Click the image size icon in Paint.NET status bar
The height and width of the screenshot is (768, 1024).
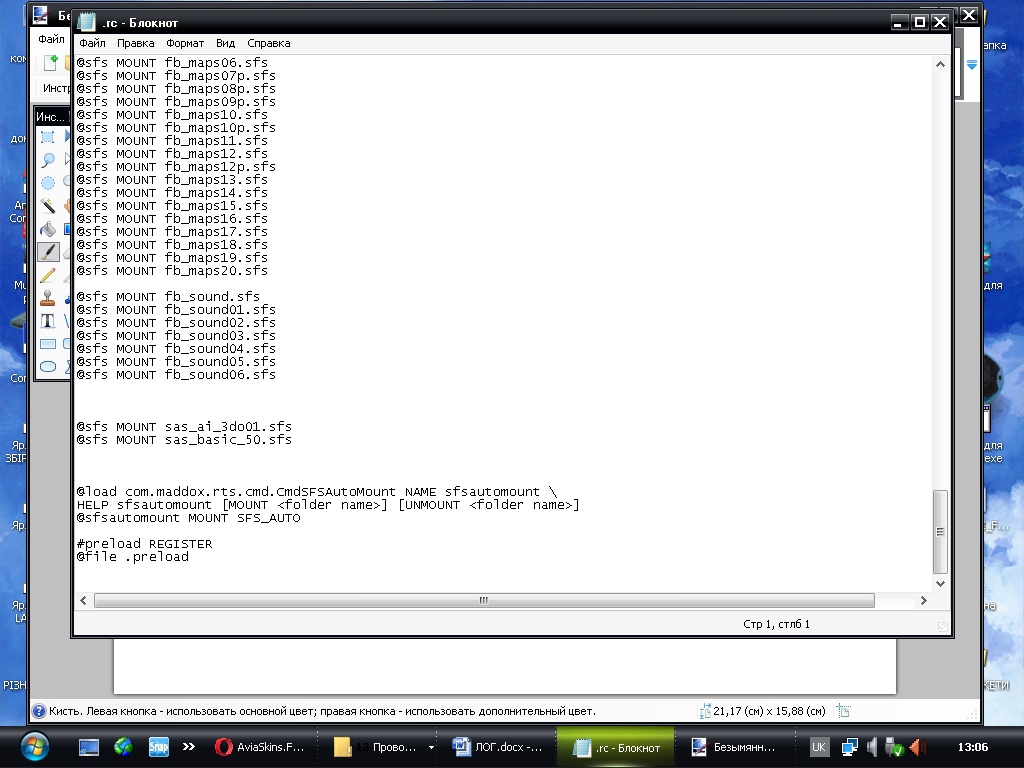coord(705,711)
